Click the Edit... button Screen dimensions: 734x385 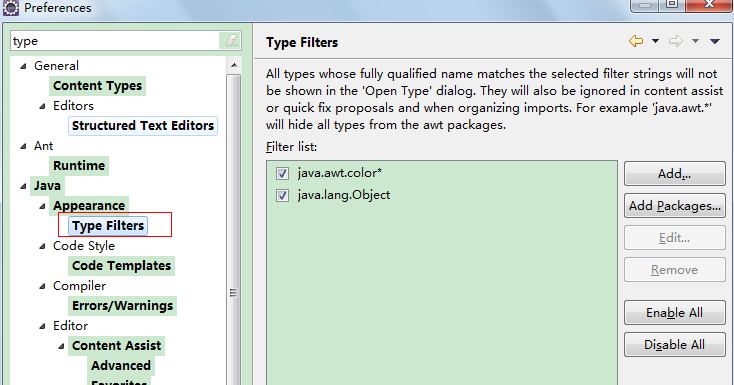[x=675, y=238]
